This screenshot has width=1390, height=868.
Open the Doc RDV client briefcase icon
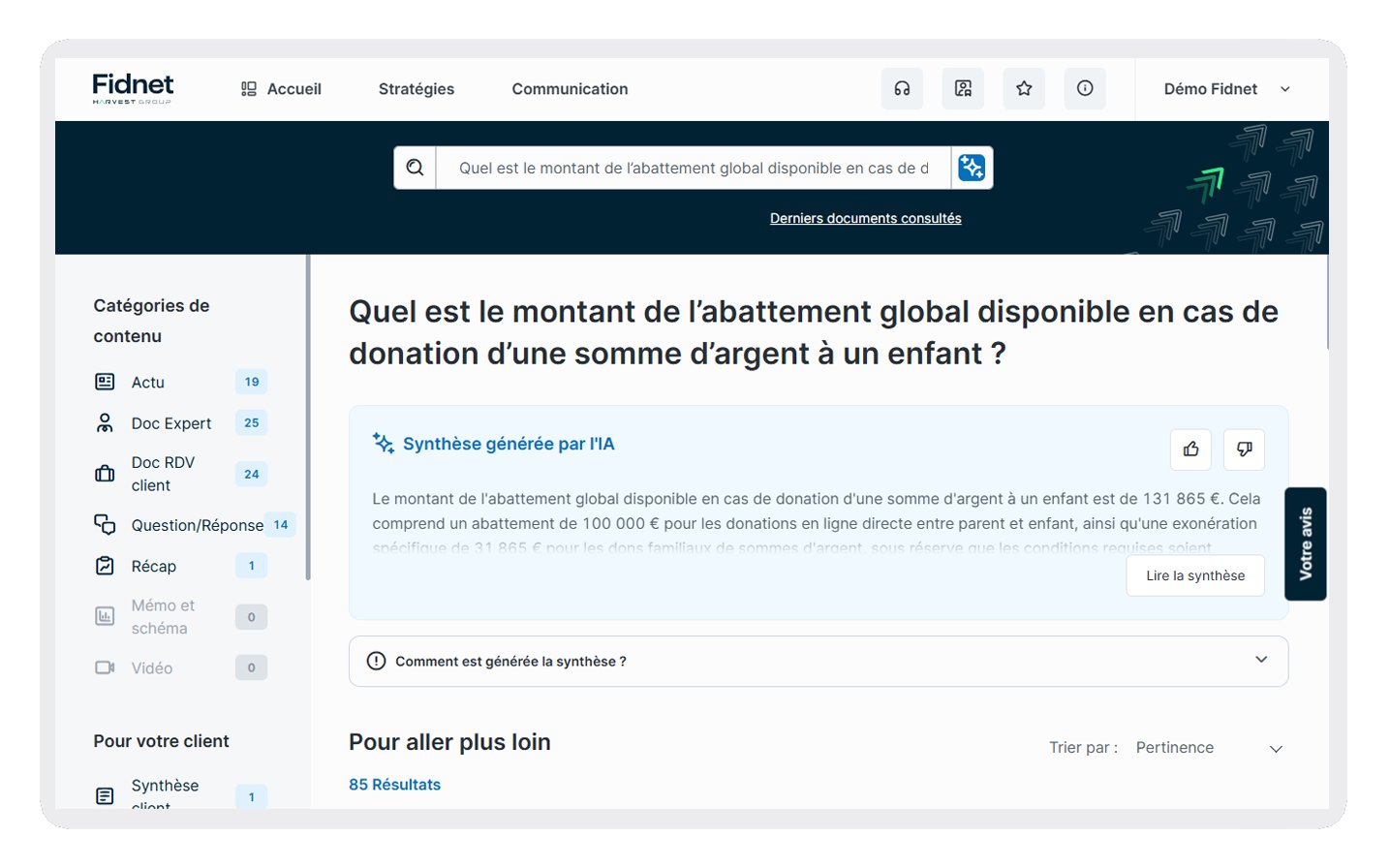tap(105, 473)
